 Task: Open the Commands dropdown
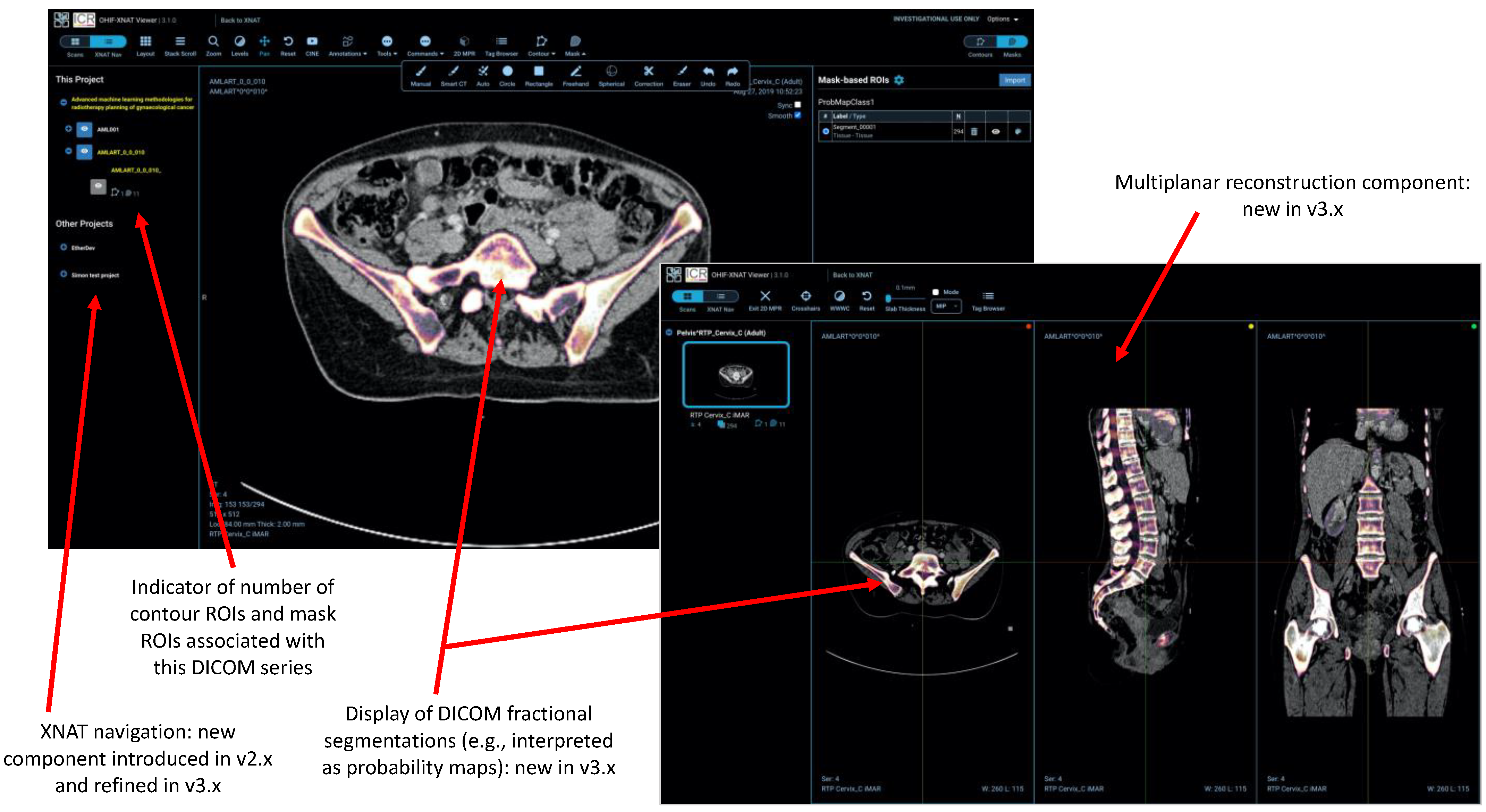tap(425, 45)
